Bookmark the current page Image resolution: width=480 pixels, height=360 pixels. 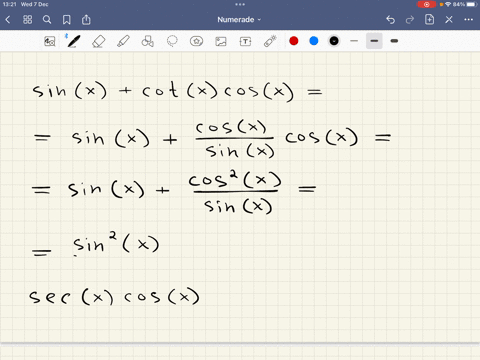(x=67, y=20)
